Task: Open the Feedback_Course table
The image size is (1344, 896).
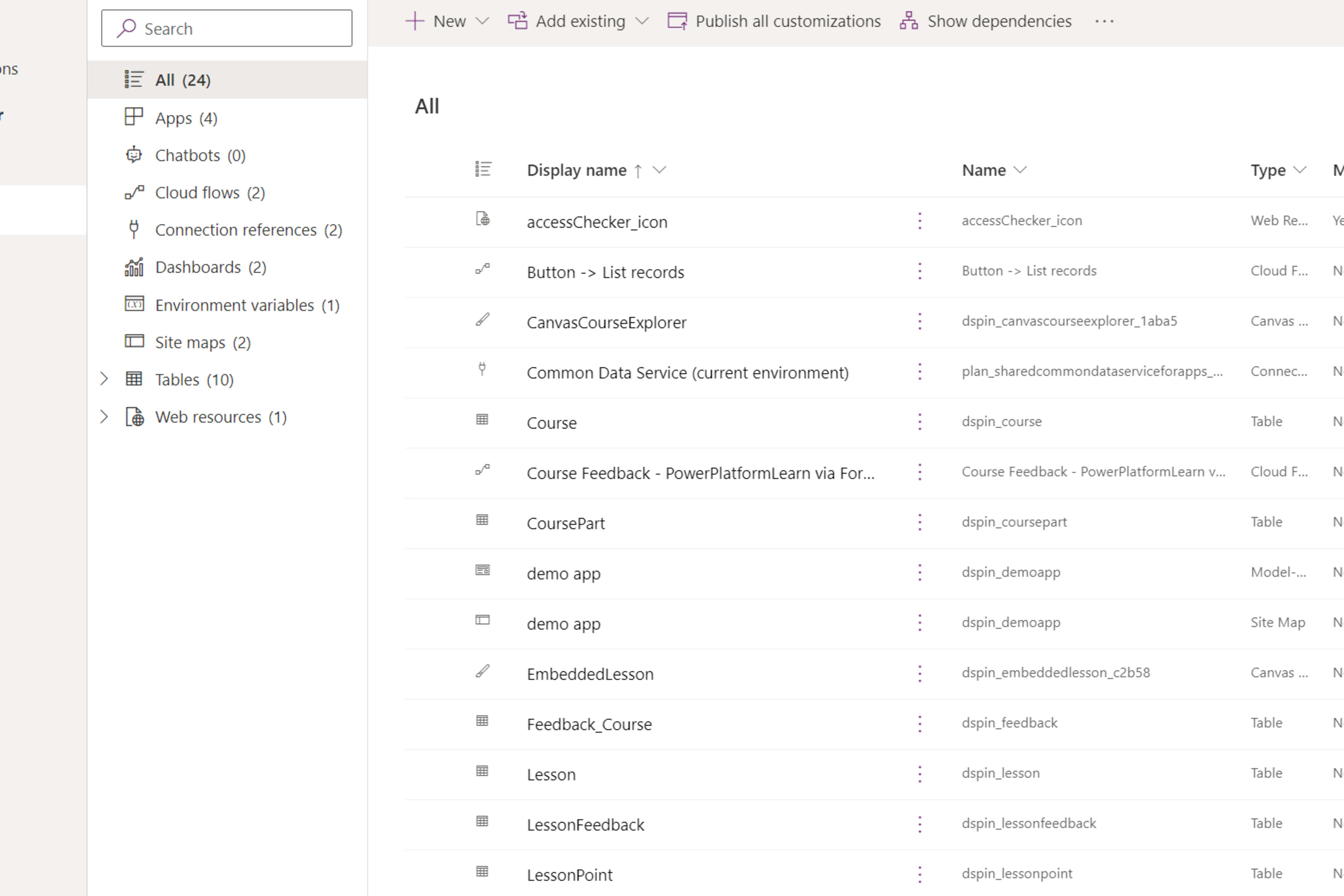Action: point(589,724)
